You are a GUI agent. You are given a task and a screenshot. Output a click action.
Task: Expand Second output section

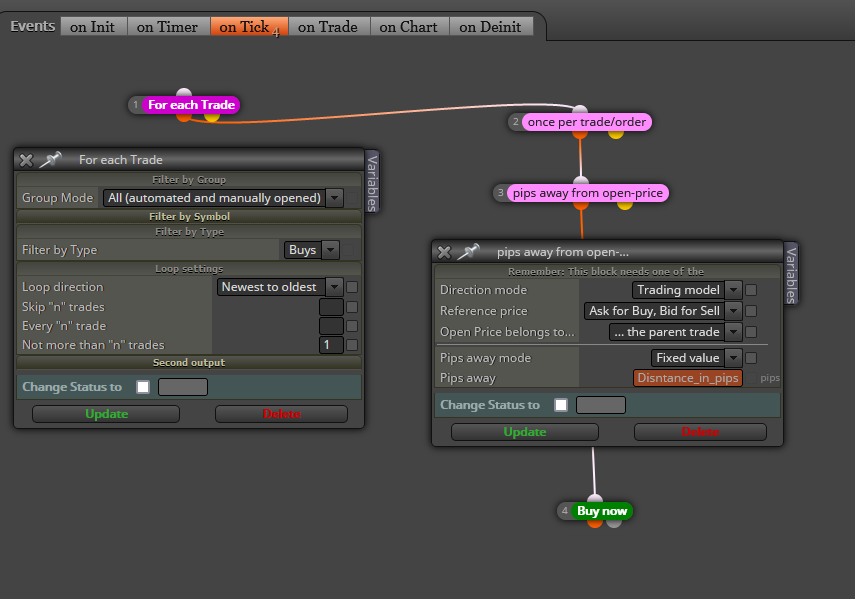(189, 362)
